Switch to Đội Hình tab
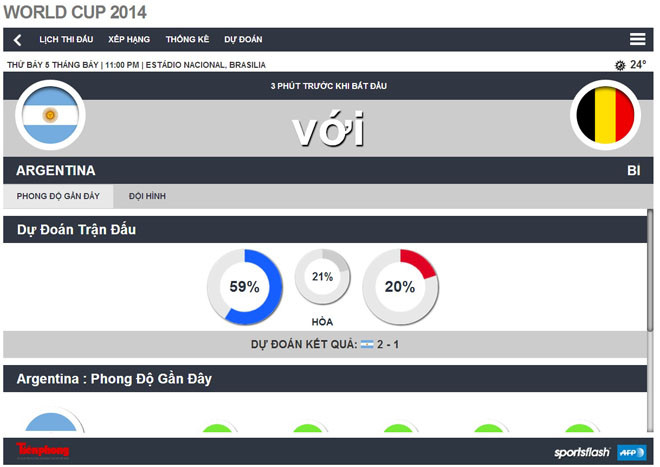 [x=148, y=196]
